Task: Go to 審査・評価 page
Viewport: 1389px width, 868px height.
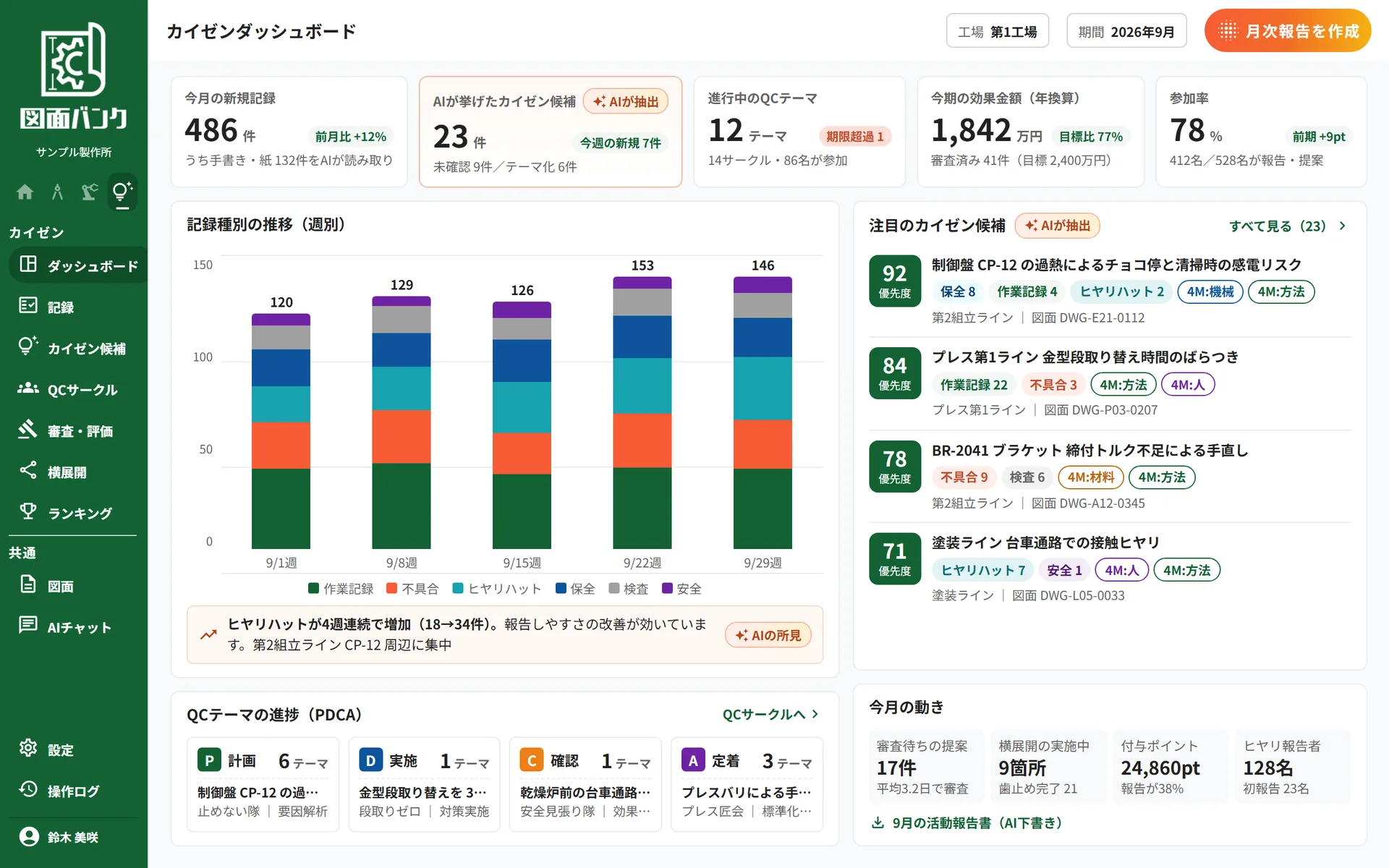Action: [74, 430]
